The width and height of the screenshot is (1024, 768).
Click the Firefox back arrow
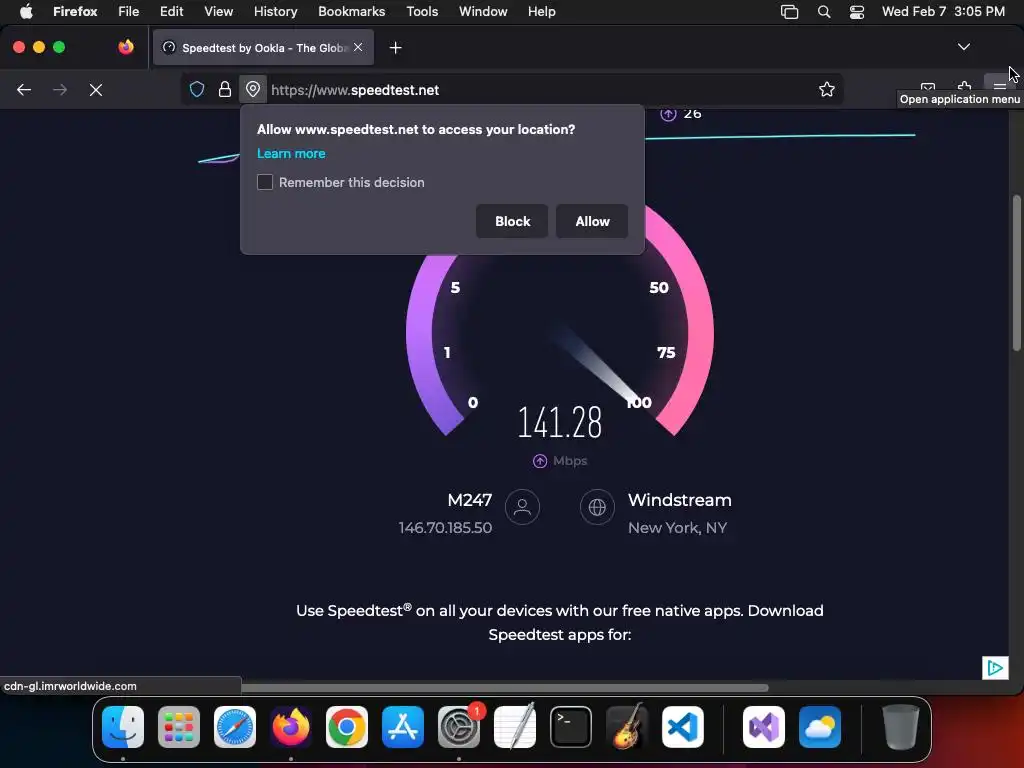(x=24, y=90)
